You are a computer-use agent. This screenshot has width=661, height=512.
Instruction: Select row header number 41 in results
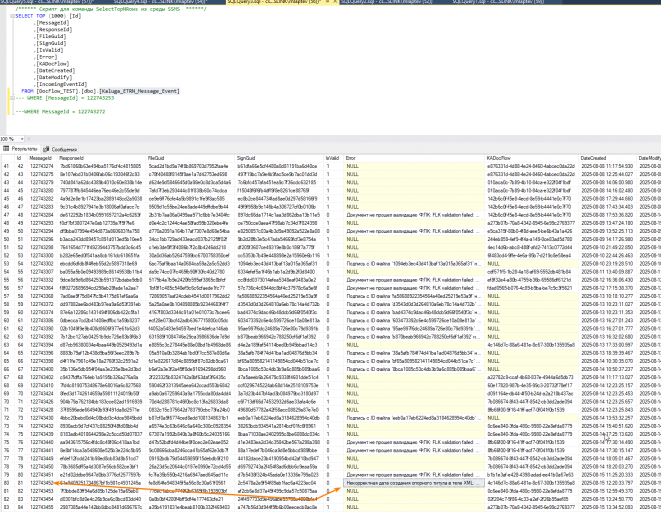tap(7, 166)
